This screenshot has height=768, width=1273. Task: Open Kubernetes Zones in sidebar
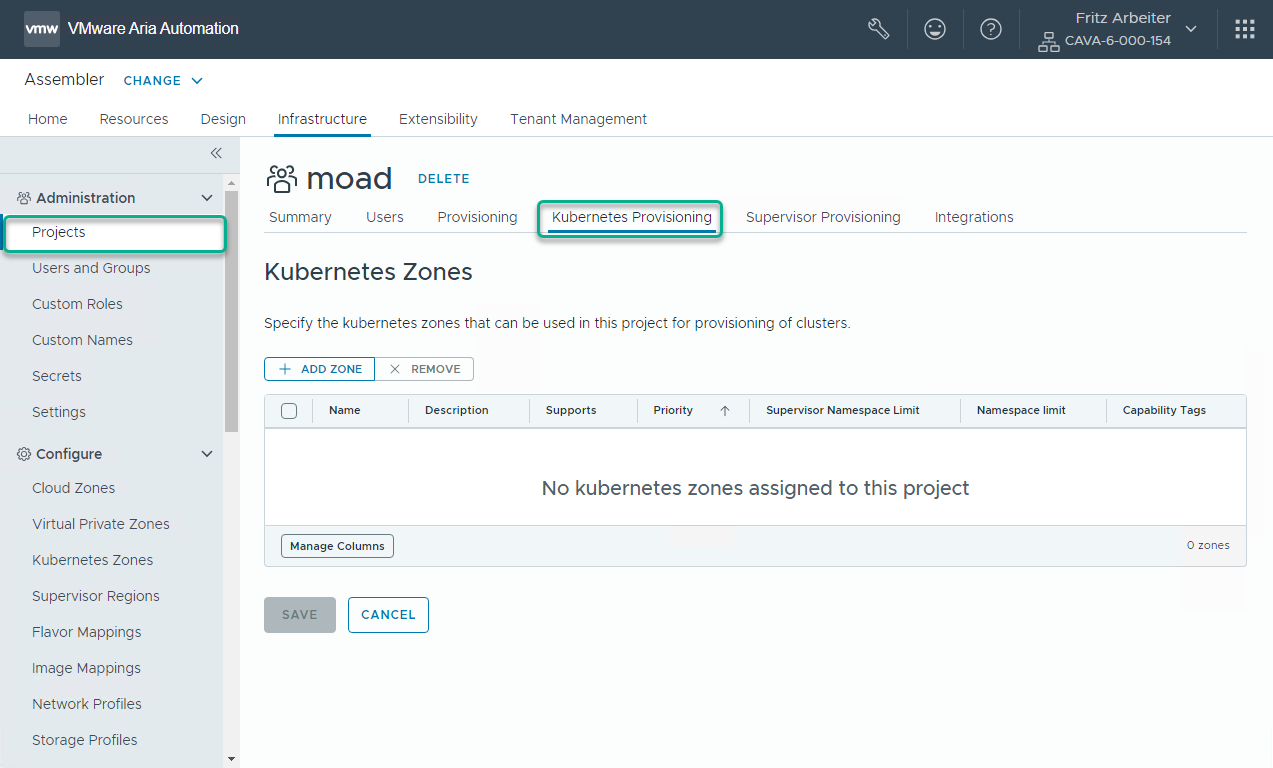coord(93,560)
